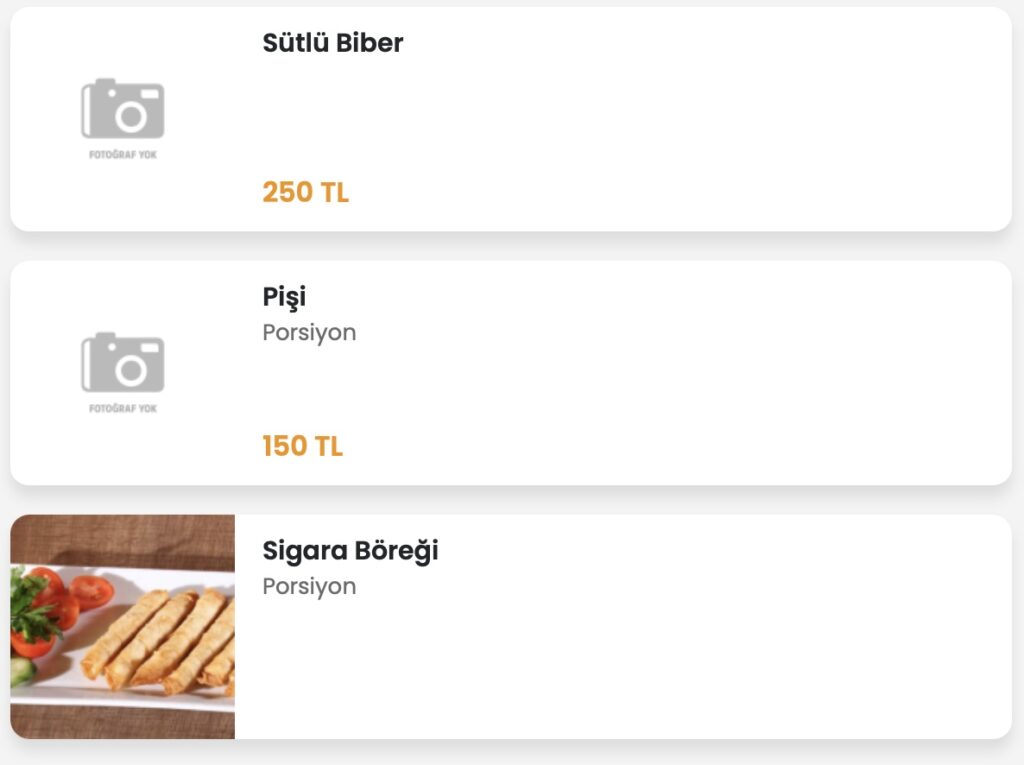Click the camera placeholder icon for Pişi

(x=123, y=362)
